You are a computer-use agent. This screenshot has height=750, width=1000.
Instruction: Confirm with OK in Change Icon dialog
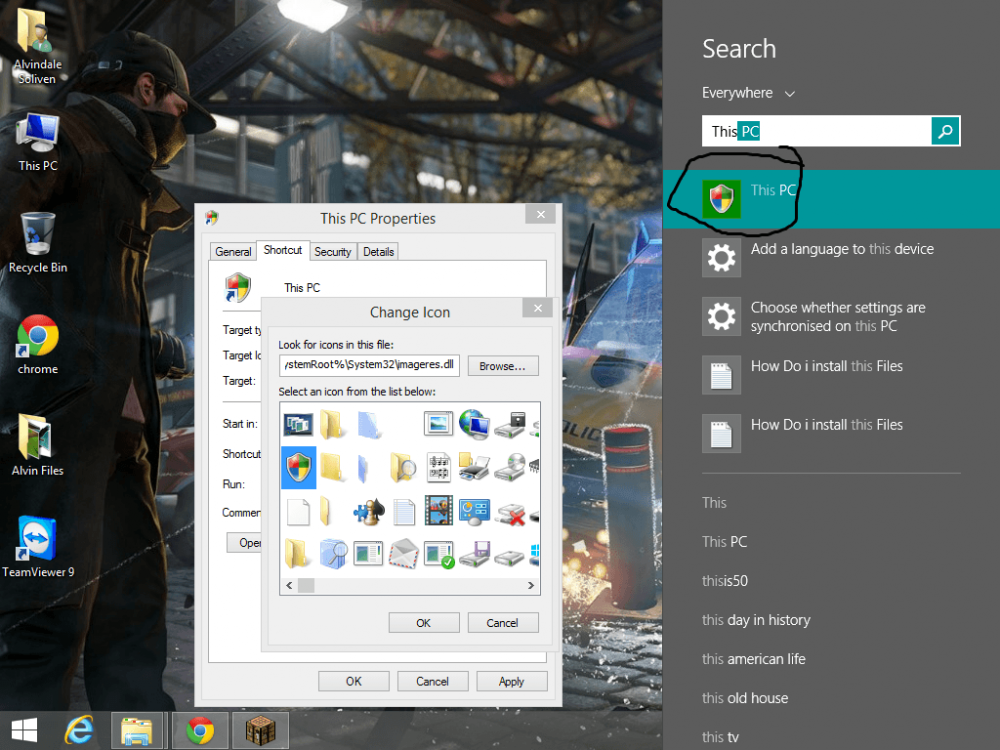point(423,623)
